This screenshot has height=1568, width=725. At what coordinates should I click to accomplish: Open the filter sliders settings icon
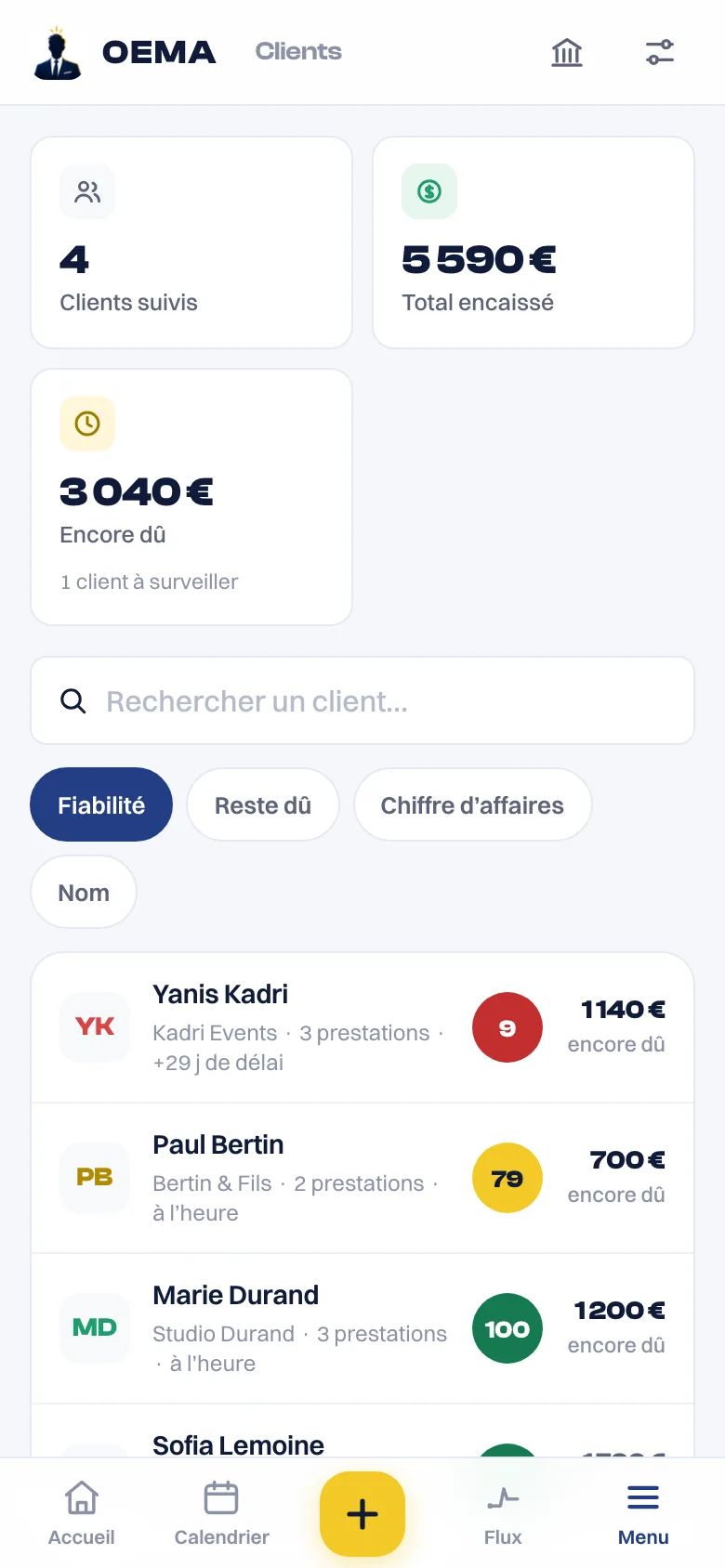tap(660, 52)
